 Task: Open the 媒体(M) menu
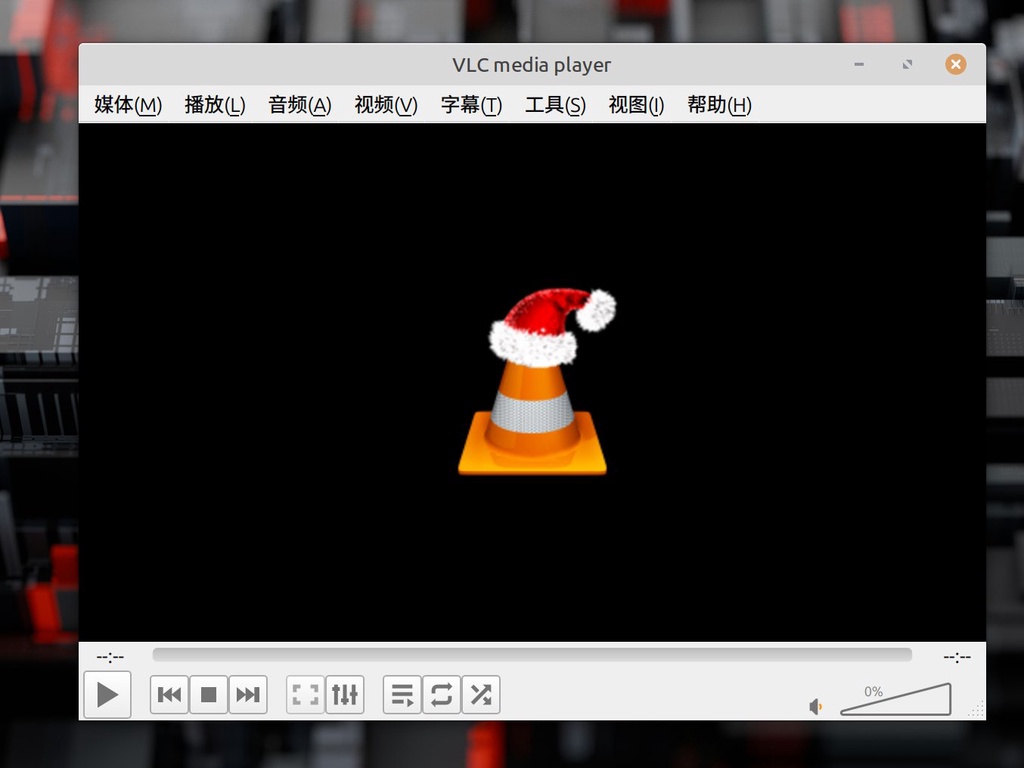[x=128, y=105]
